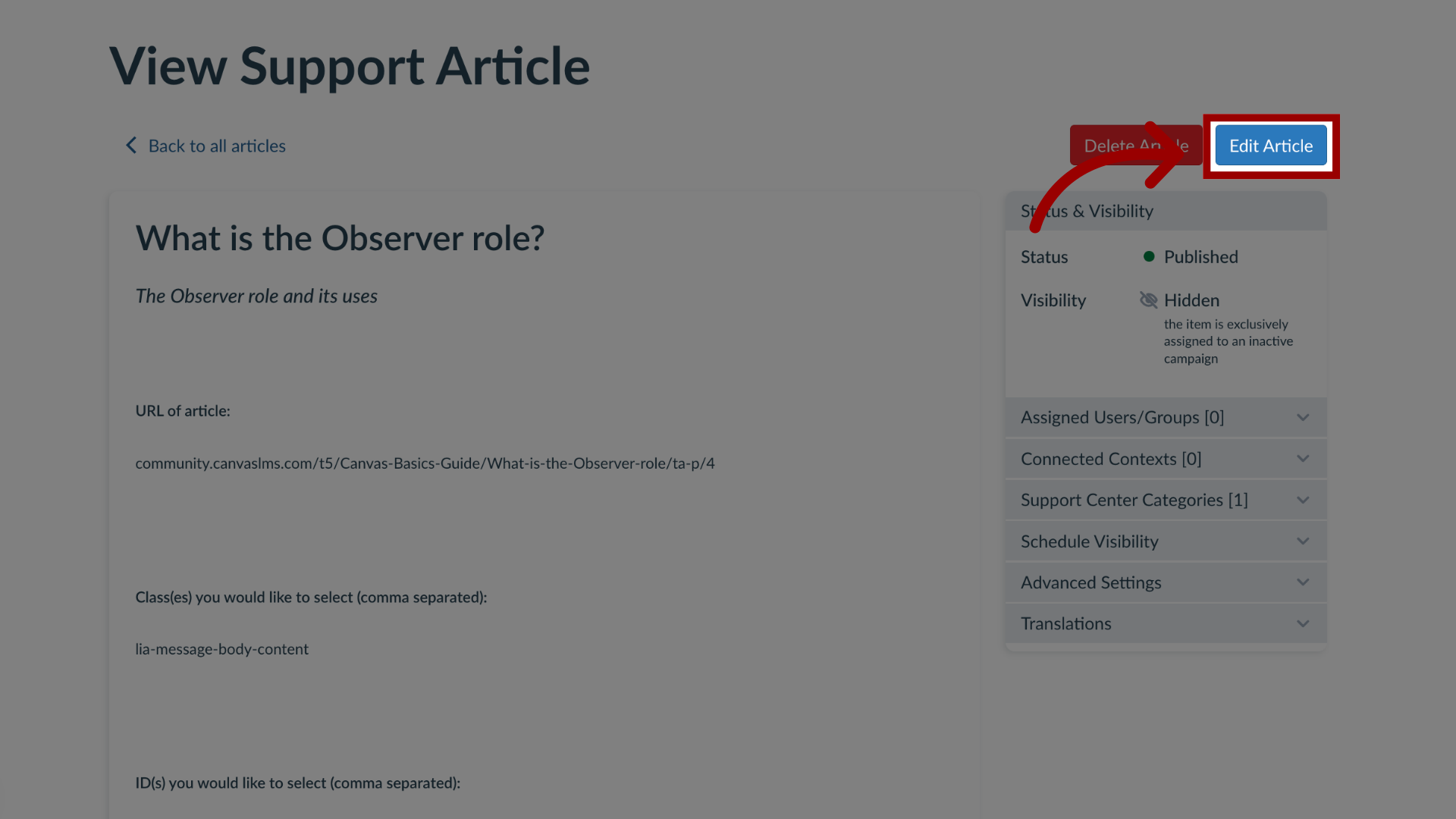Click the Delete Article button
The height and width of the screenshot is (819, 1456).
(x=1136, y=145)
